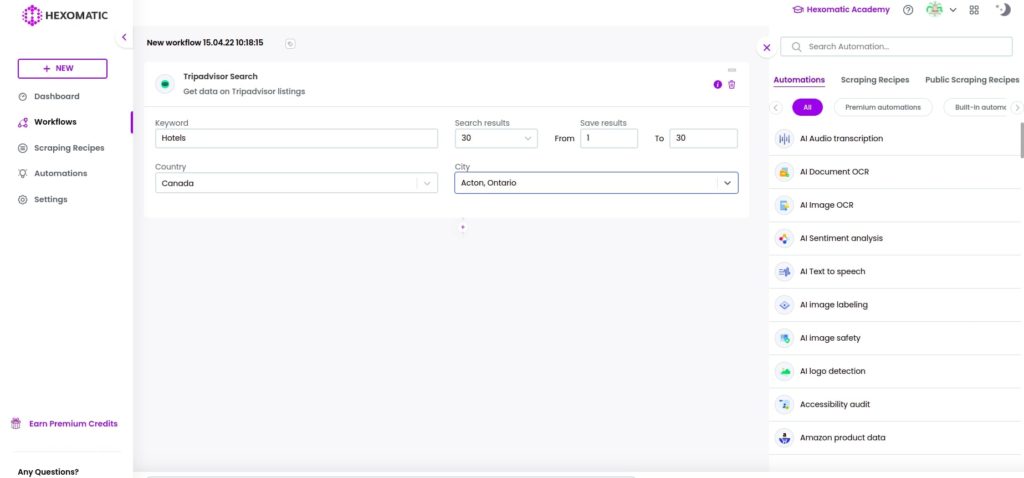
Task: Switch to the Scraping Recipes tab
Action: (874, 80)
